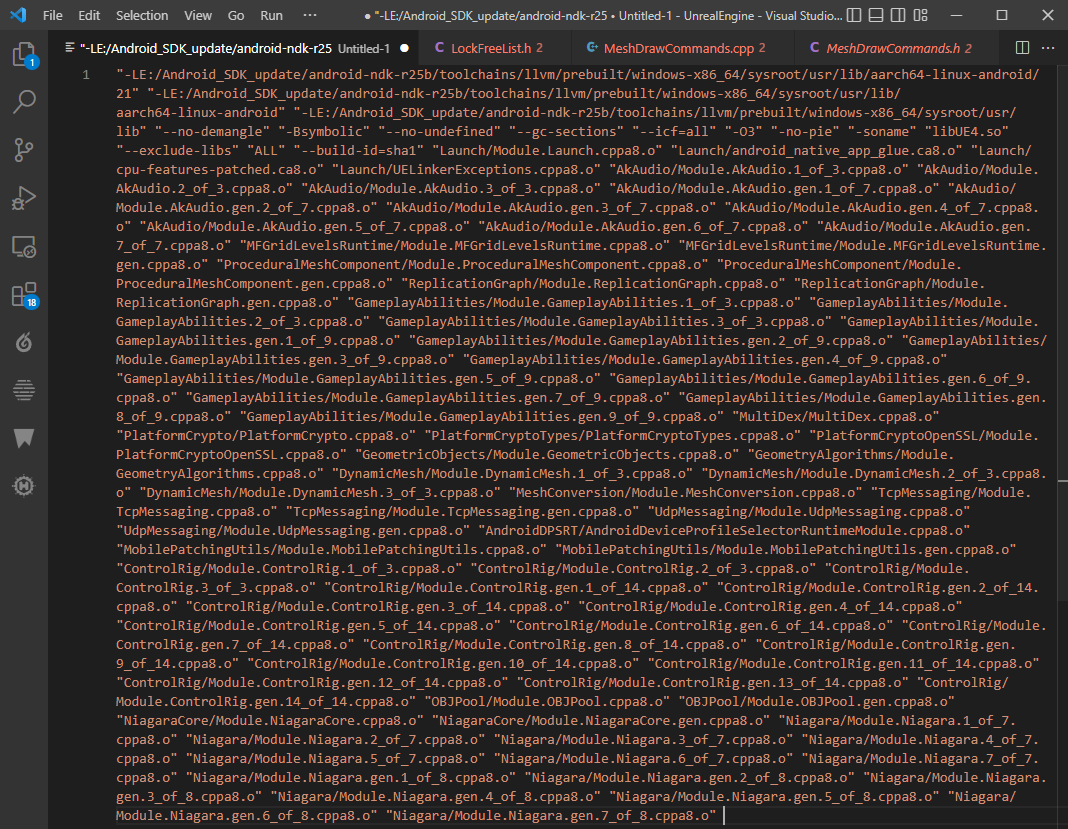
Task: Click line number 1 in the gutter
Action: click(x=86, y=75)
